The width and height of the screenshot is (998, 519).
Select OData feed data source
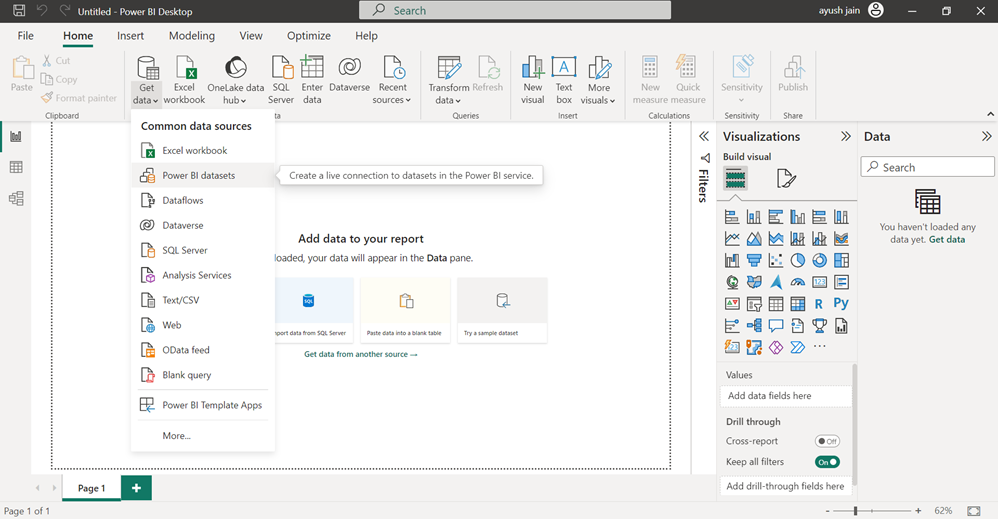pos(202,350)
